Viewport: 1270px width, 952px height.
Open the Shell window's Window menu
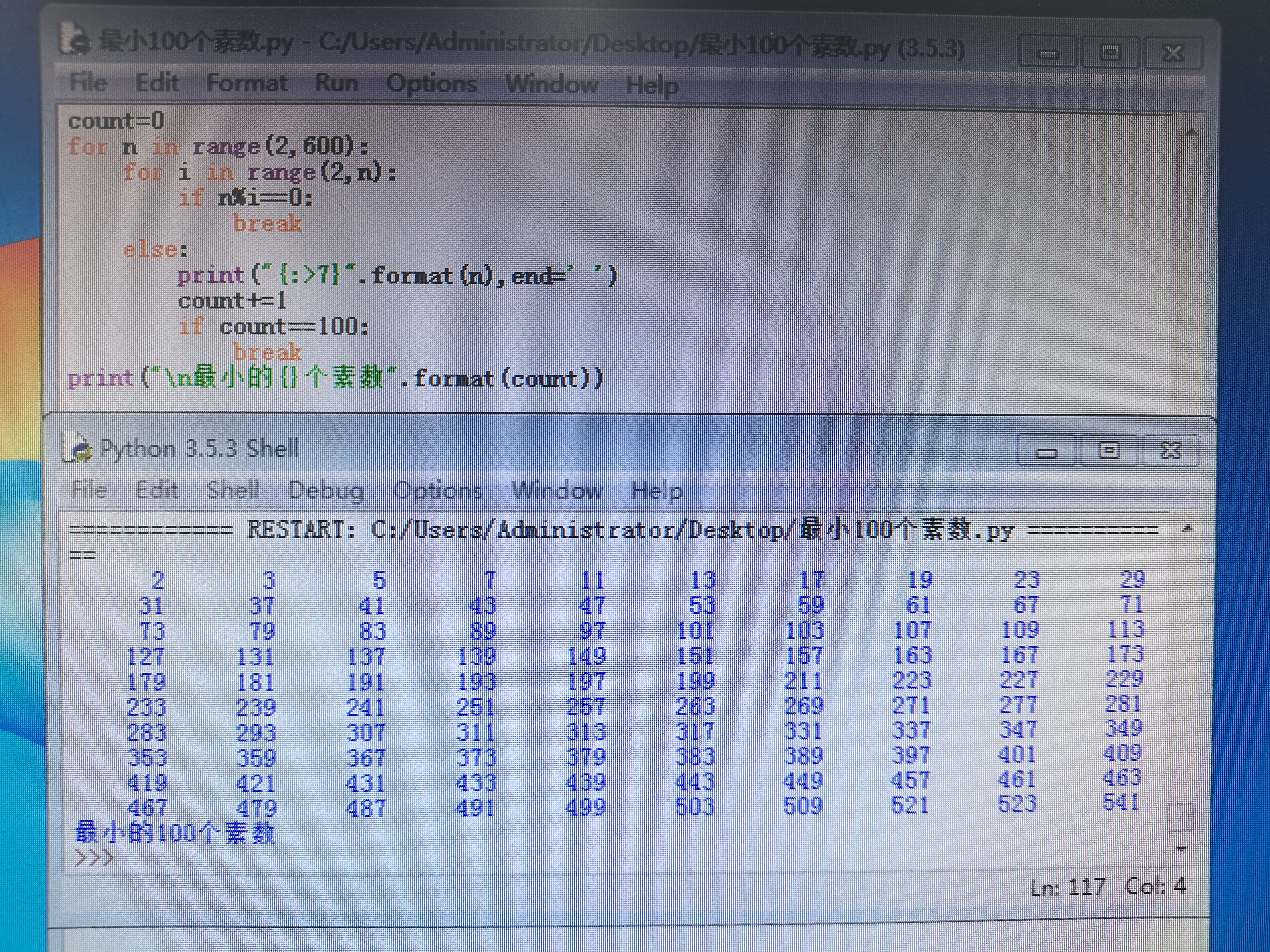pos(557,491)
